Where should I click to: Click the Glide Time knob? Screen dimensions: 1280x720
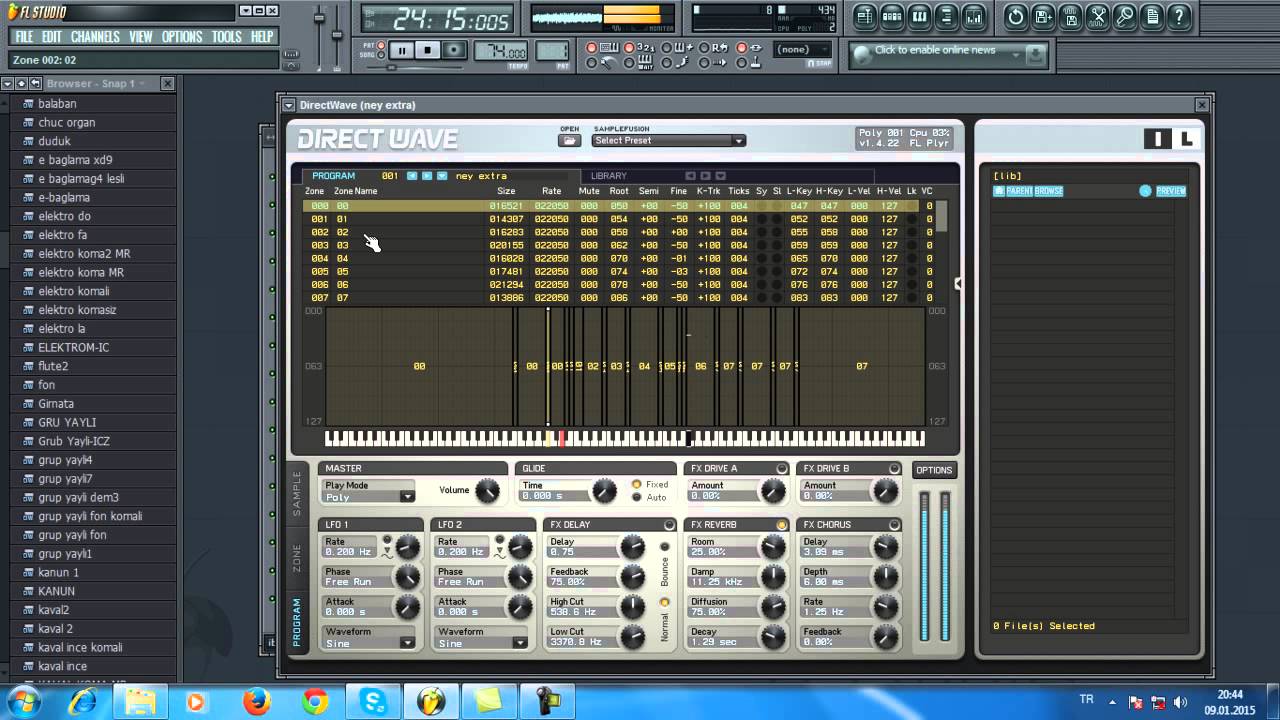[605, 491]
